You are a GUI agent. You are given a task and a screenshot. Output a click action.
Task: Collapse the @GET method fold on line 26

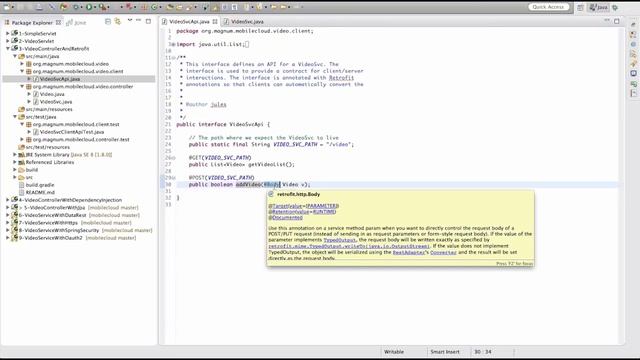[173, 158]
